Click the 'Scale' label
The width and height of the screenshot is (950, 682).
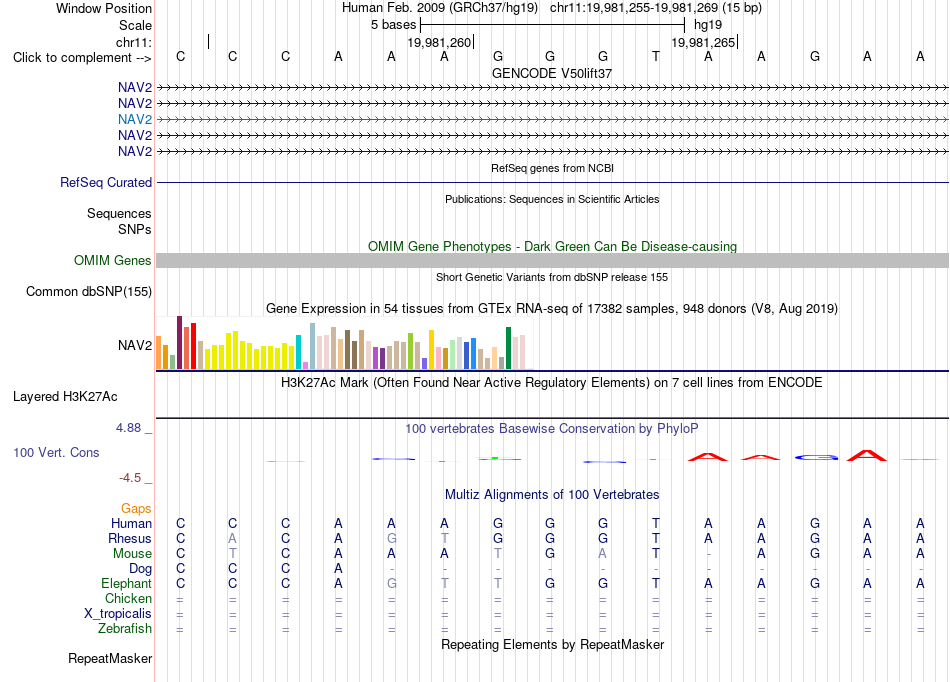[x=135, y=25]
